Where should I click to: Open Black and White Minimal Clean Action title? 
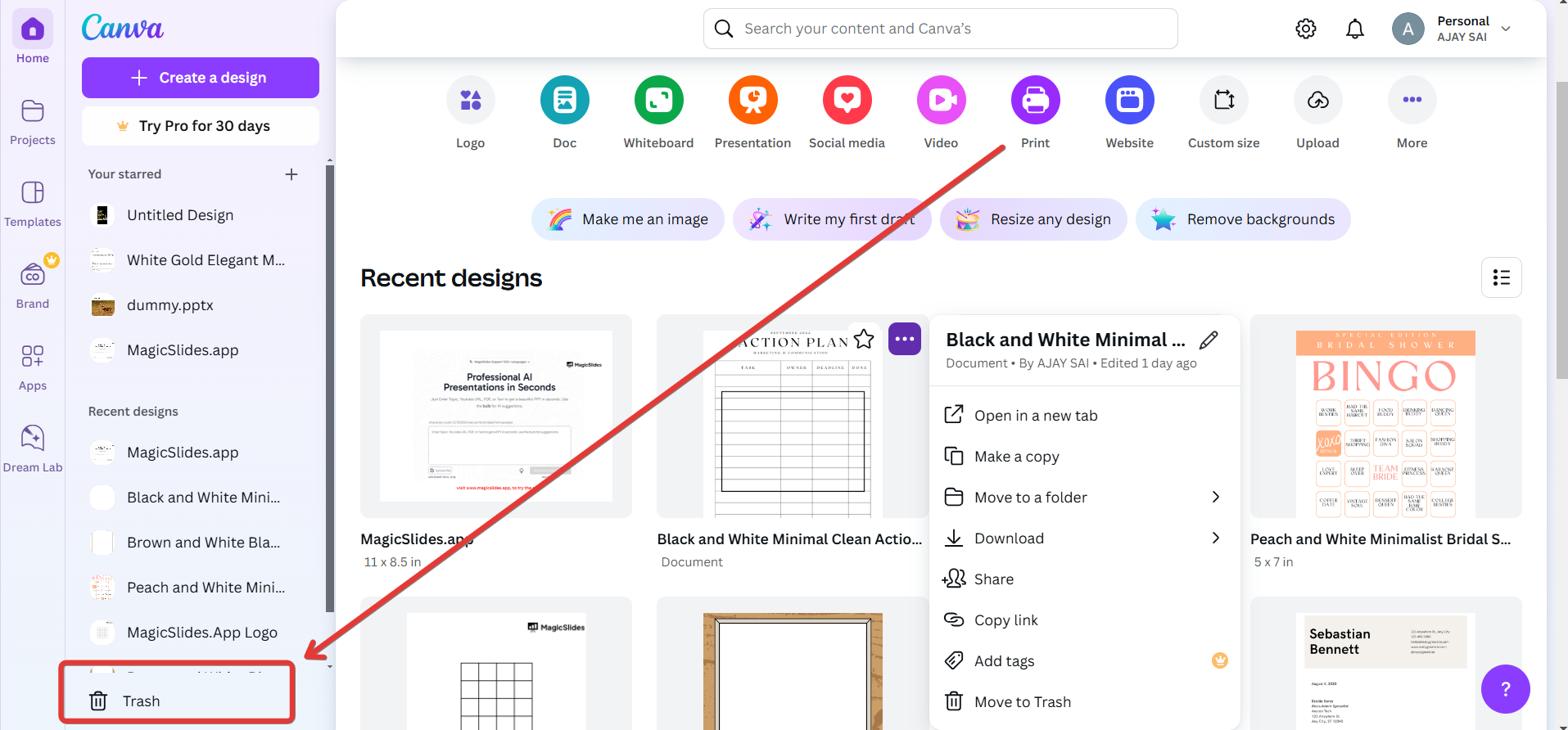coord(789,539)
